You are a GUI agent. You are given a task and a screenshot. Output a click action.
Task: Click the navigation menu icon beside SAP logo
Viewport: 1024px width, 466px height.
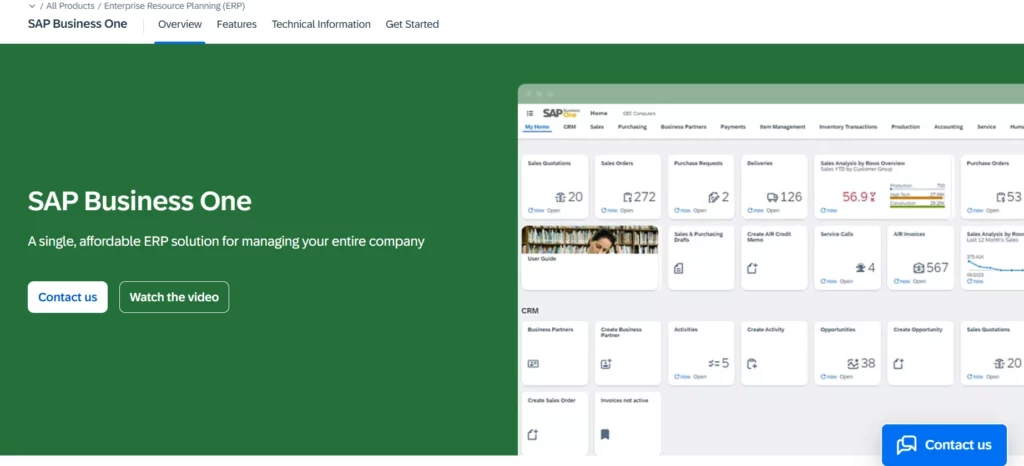pyautogui.click(x=530, y=113)
